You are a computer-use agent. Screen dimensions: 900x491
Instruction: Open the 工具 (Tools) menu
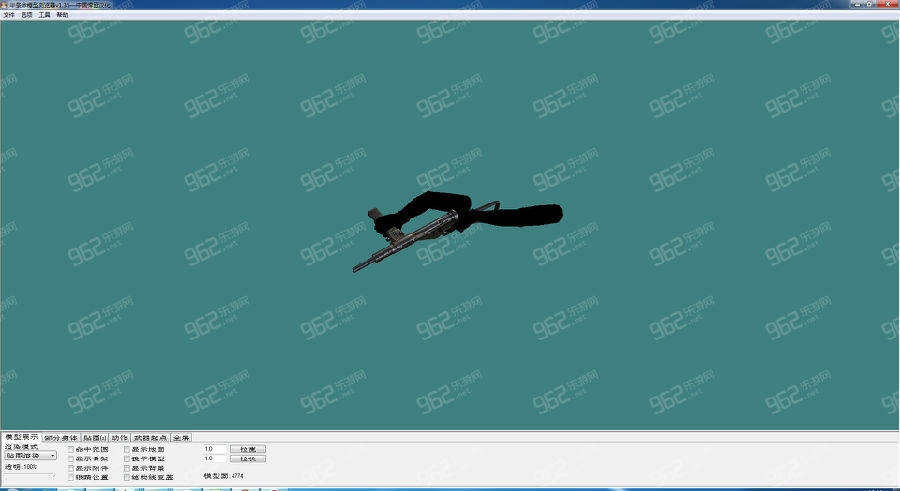pos(45,15)
